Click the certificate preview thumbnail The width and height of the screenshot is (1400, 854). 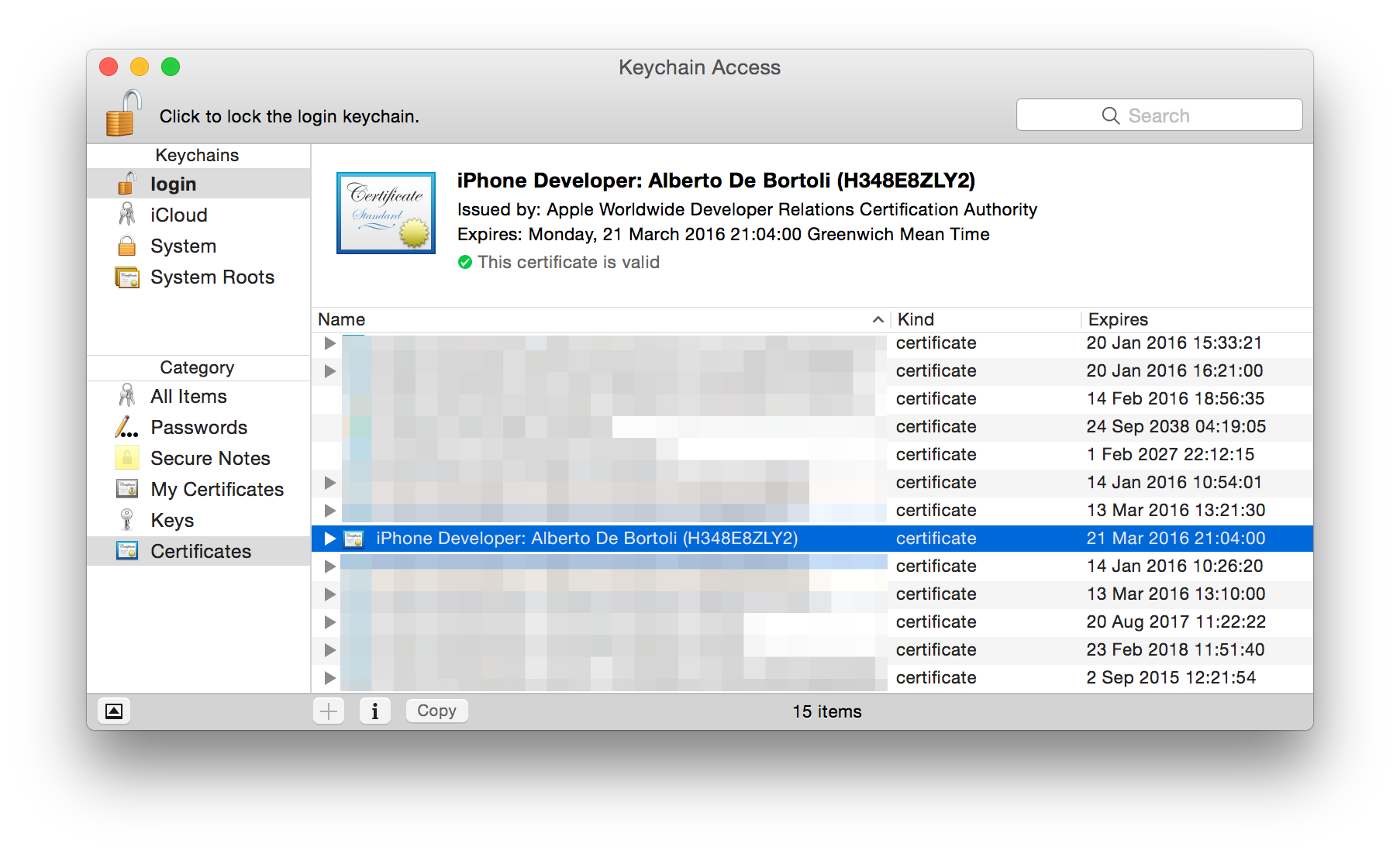click(385, 213)
